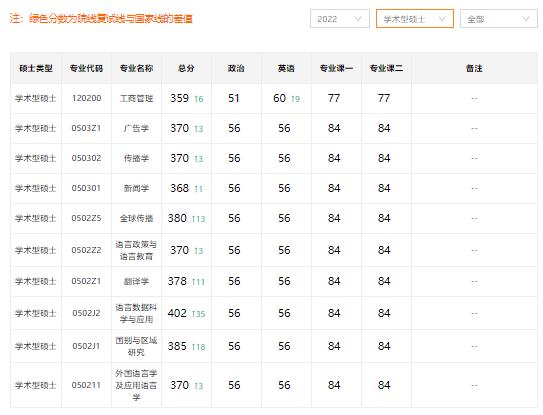Click the 总分 column header
The height and width of the screenshot is (415, 543).
[x=186, y=68]
